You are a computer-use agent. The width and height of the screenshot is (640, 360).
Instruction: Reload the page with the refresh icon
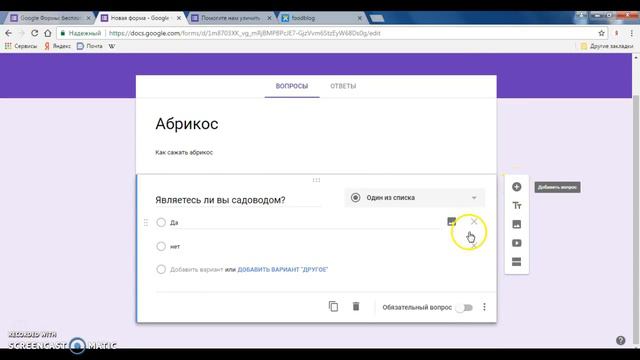point(35,33)
